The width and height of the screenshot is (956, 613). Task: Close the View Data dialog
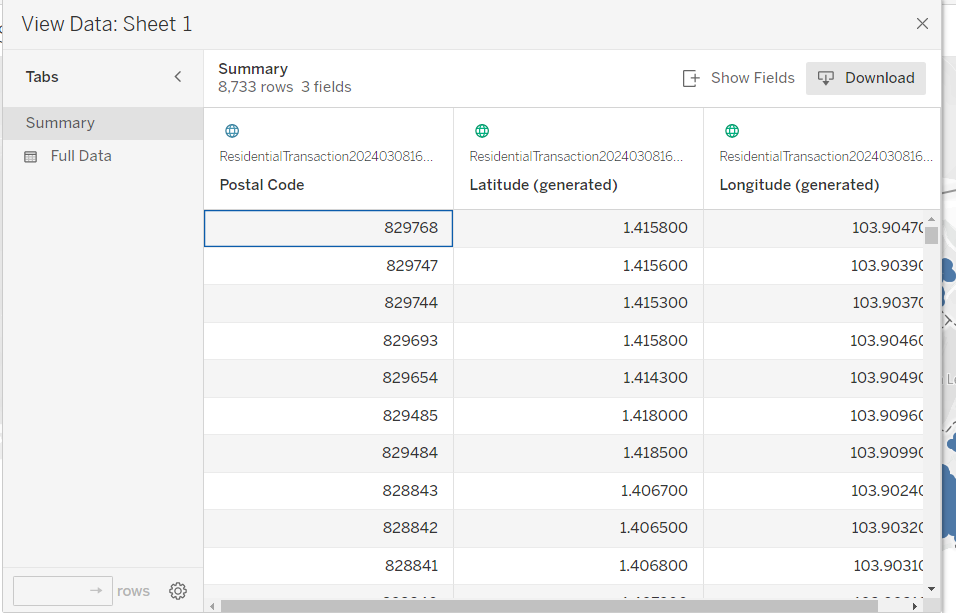tap(922, 24)
